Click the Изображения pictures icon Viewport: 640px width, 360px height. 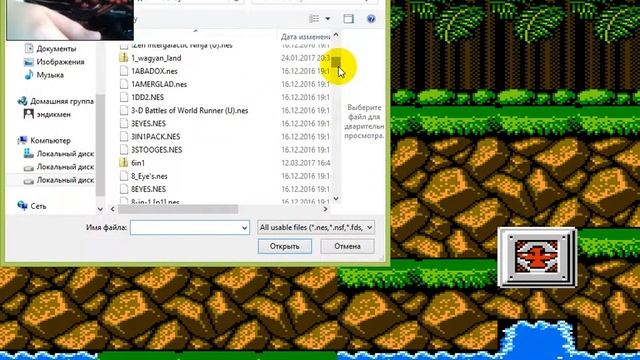coord(29,62)
